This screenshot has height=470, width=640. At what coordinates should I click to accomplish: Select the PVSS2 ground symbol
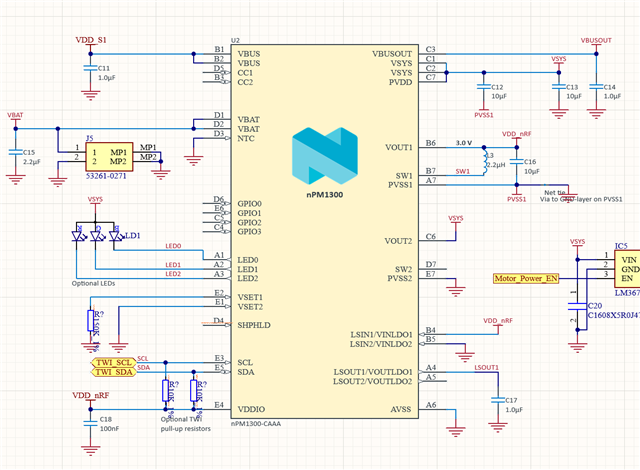tap(456, 291)
